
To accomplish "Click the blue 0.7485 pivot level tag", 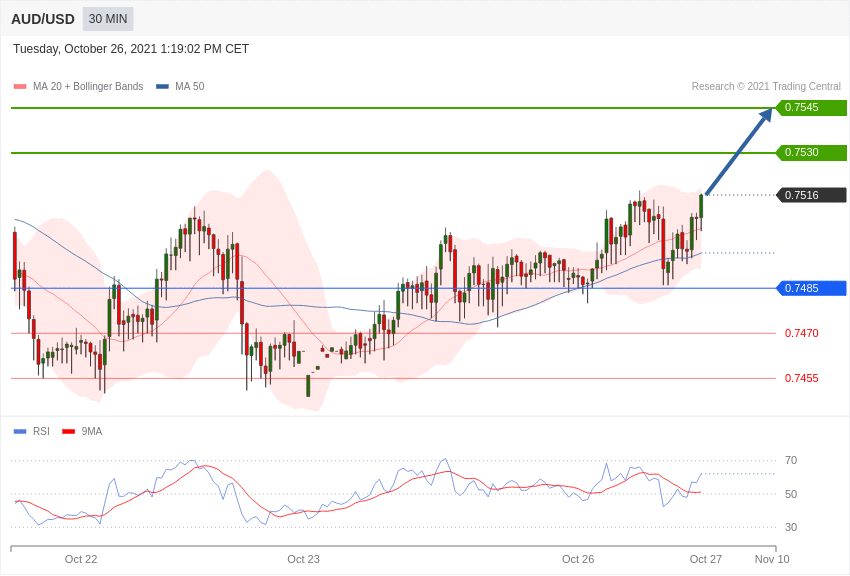I will click(811, 288).
